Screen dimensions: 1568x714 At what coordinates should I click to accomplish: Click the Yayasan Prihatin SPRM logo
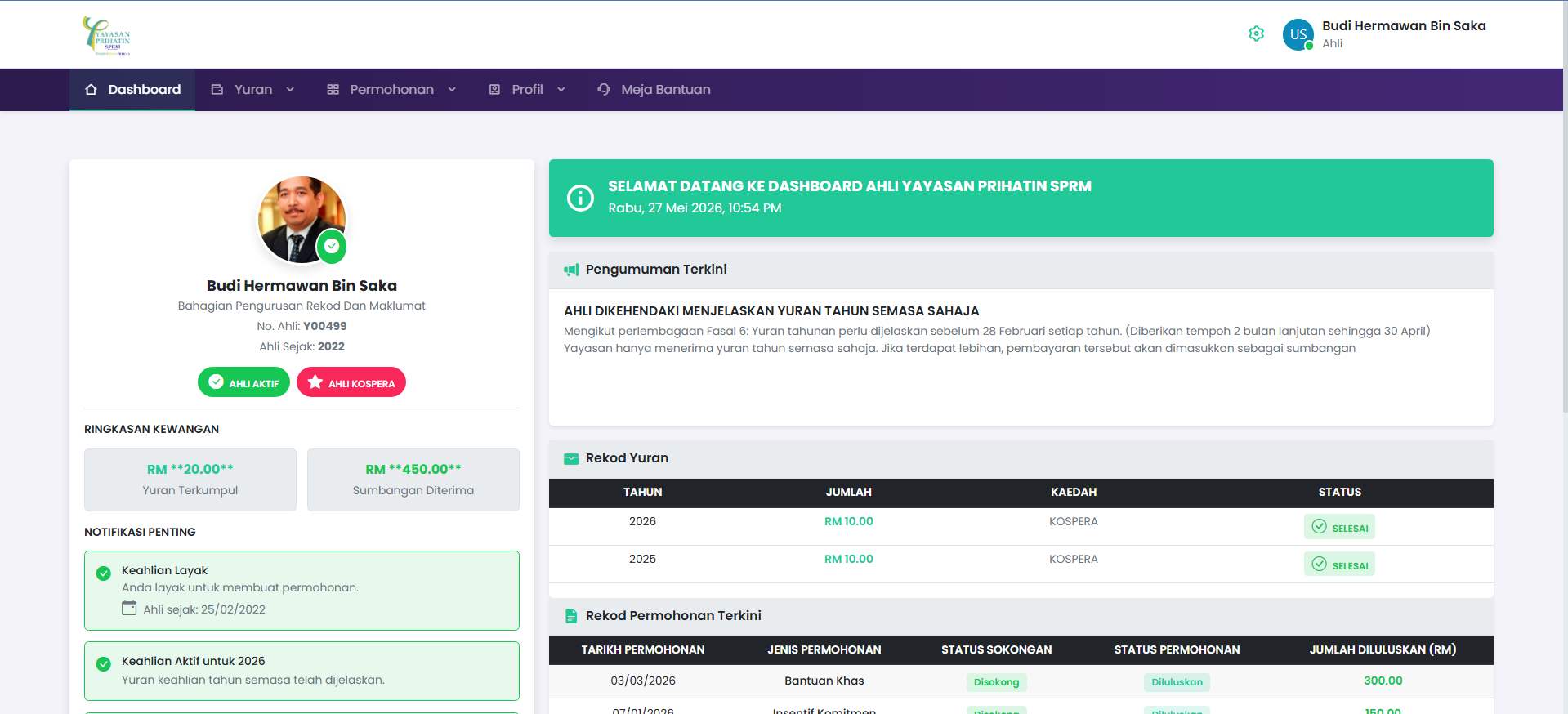(106, 35)
